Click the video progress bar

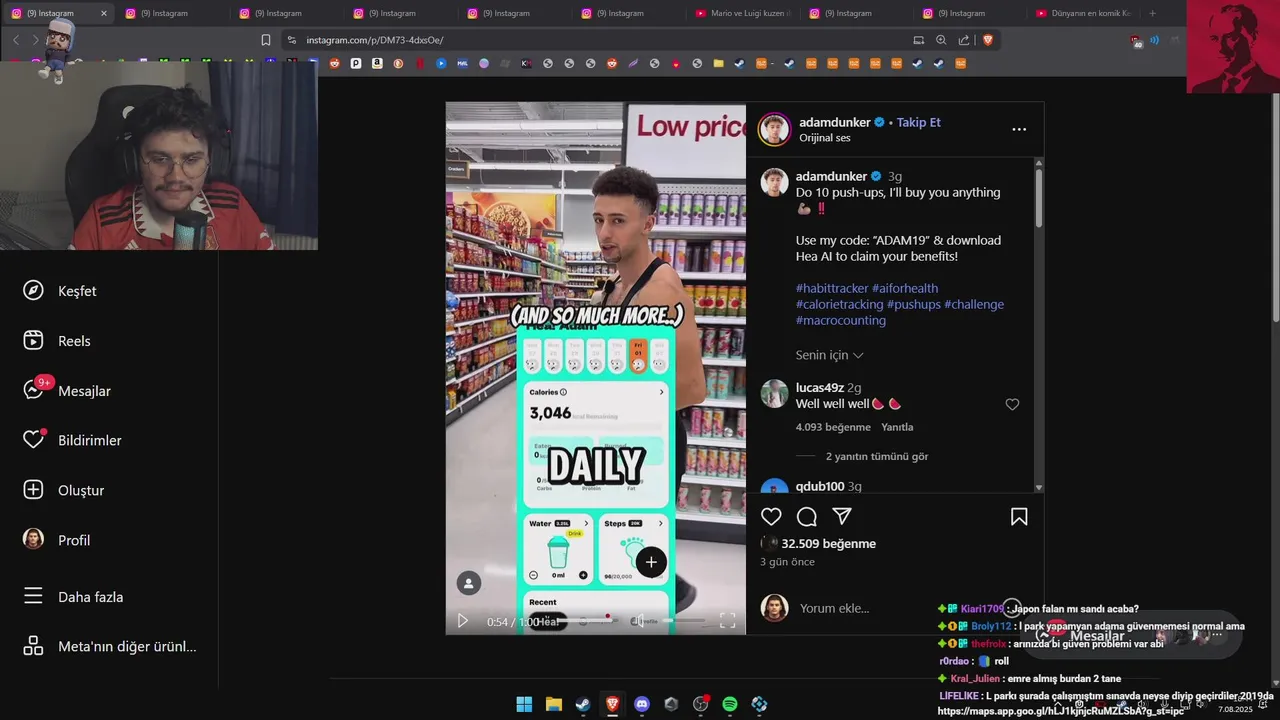pyautogui.click(x=585, y=621)
